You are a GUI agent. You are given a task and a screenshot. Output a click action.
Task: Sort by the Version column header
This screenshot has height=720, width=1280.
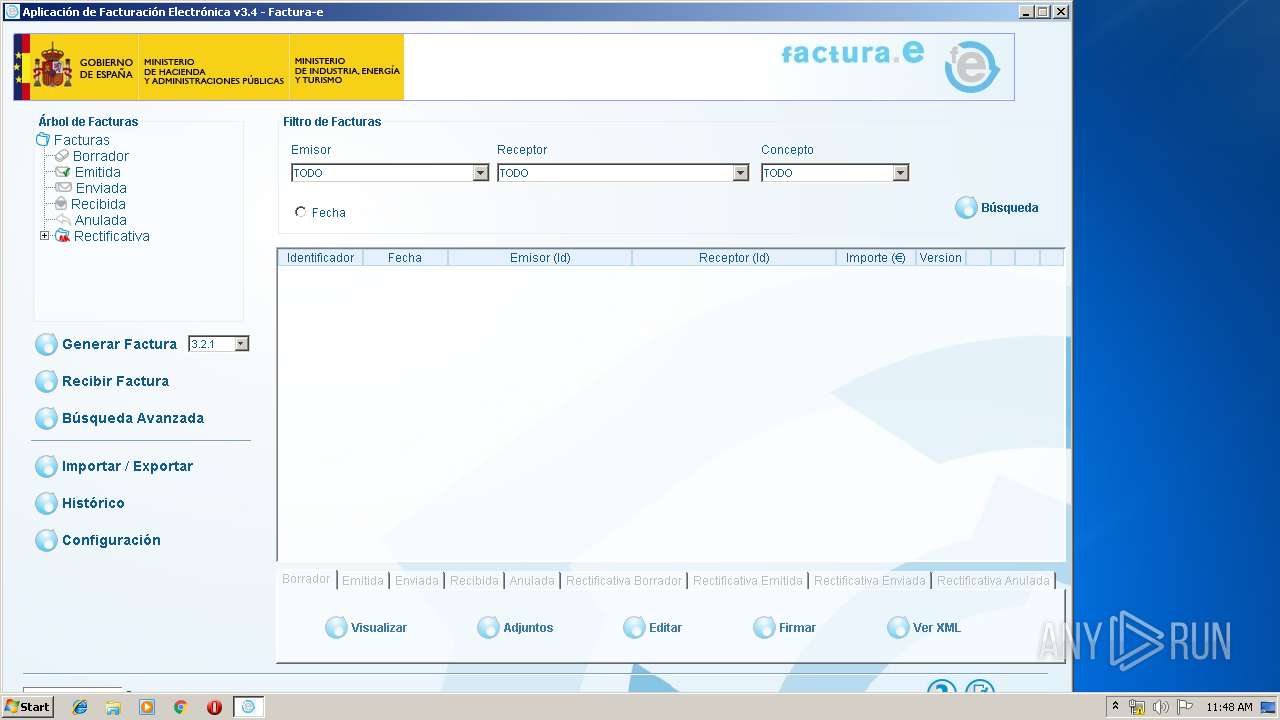940,258
